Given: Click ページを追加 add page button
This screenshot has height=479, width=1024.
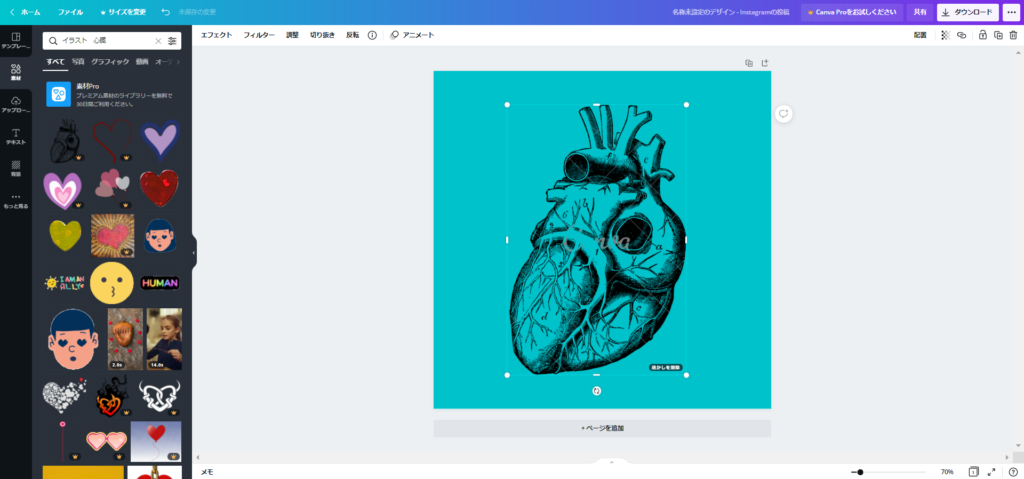Looking at the screenshot, I should pyautogui.click(x=602, y=428).
